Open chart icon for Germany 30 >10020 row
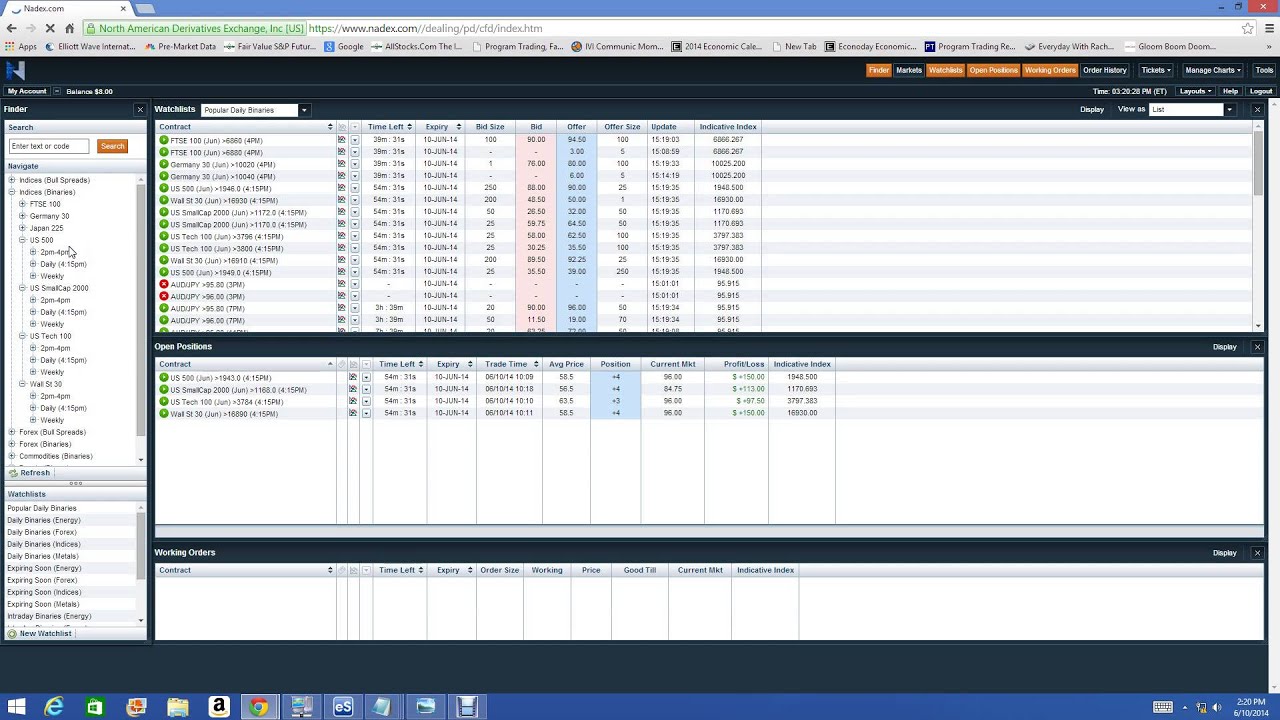 click(x=341, y=164)
